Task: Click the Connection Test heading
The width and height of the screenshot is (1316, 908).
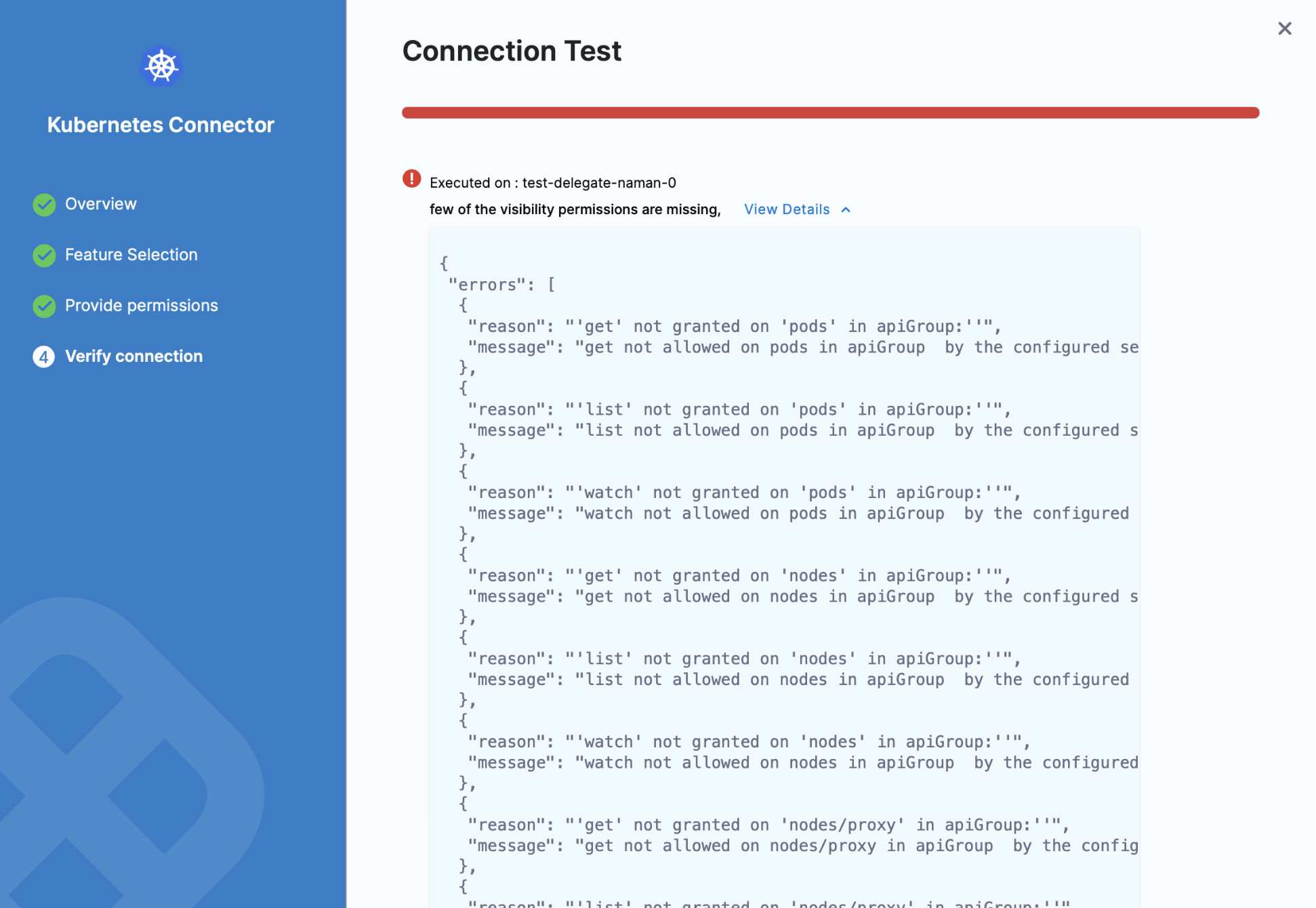Action: (x=512, y=51)
